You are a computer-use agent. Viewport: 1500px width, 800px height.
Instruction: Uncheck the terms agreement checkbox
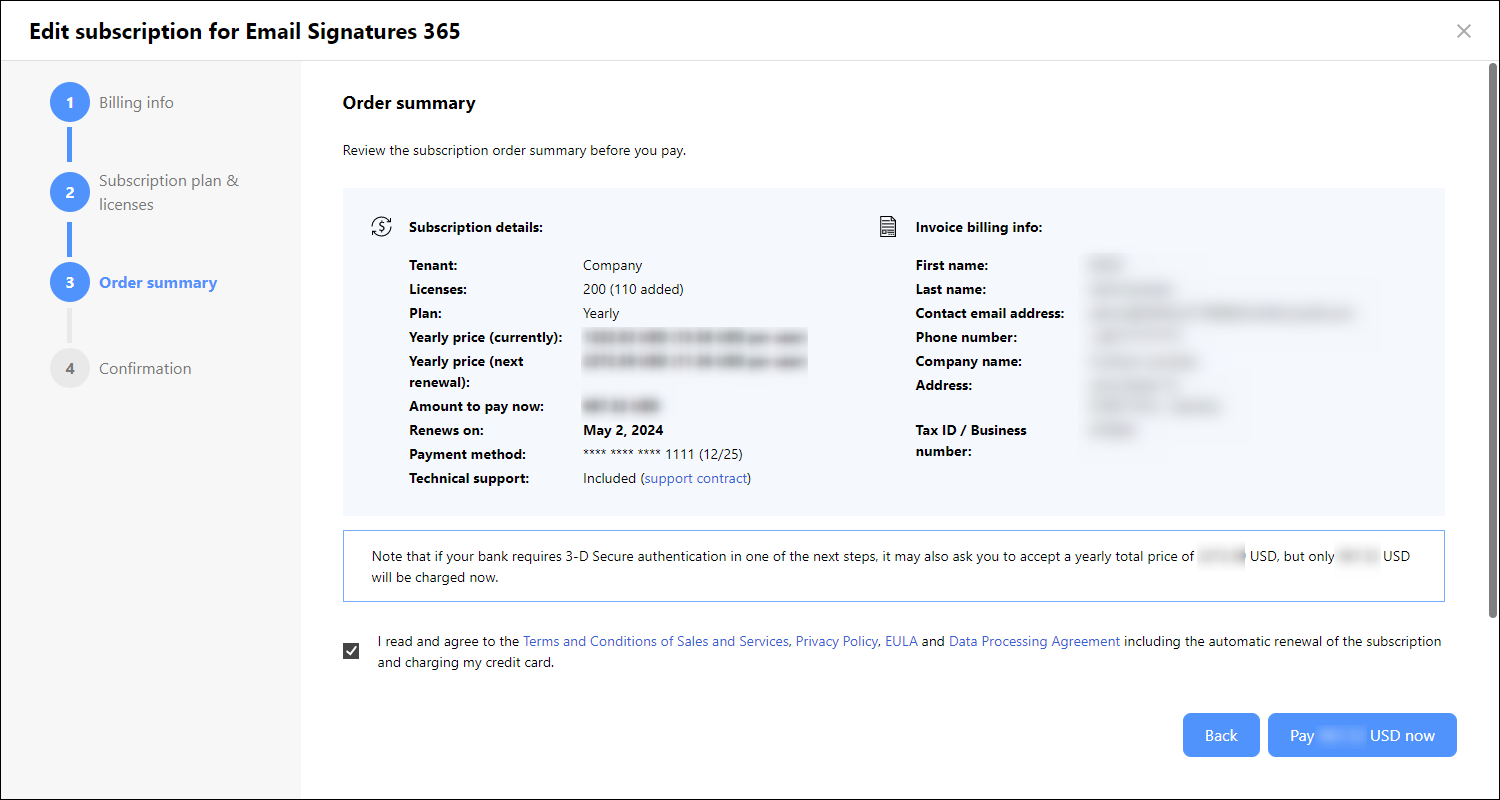click(351, 651)
